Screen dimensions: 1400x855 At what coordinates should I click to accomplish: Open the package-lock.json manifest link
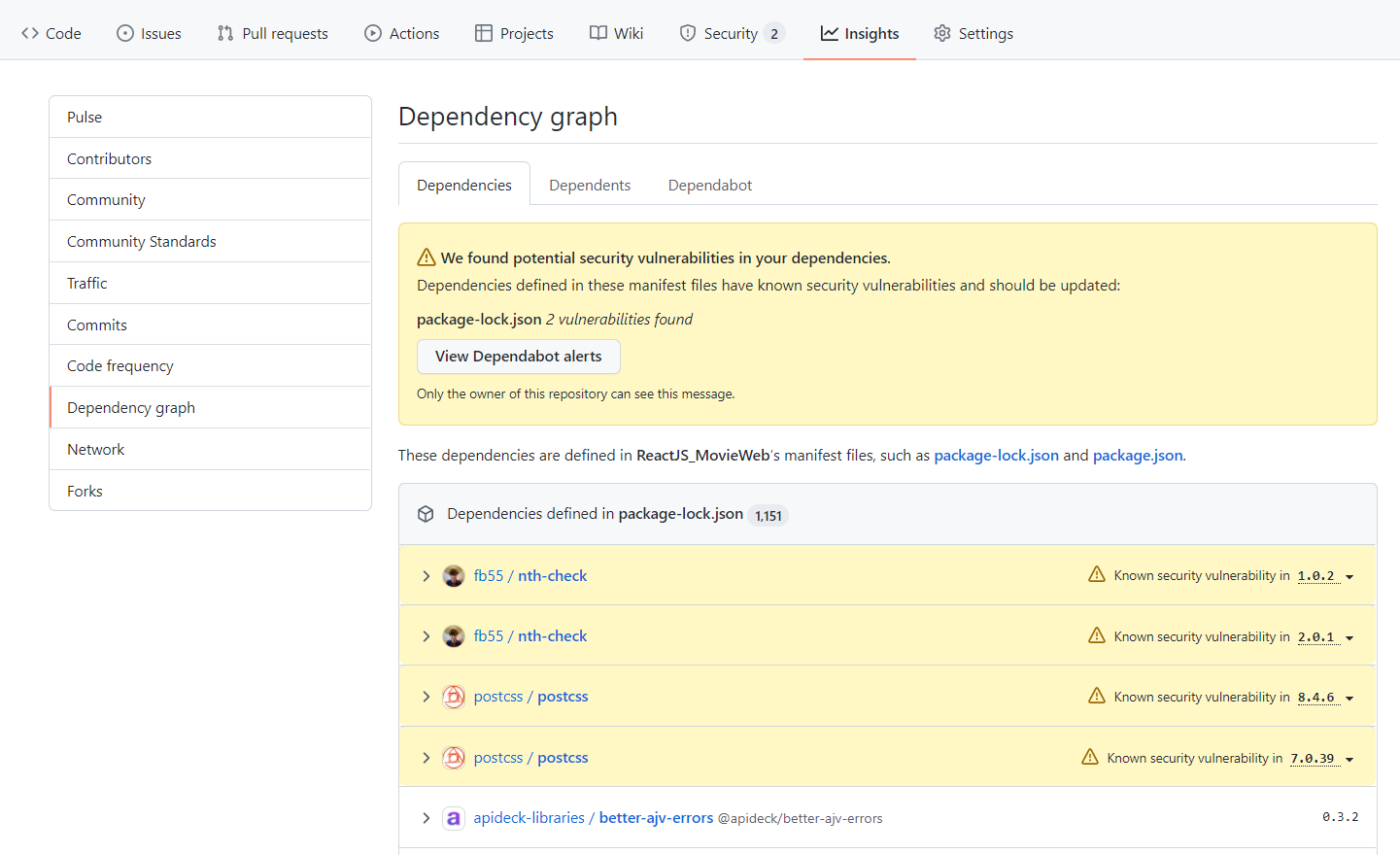tap(996, 455)
